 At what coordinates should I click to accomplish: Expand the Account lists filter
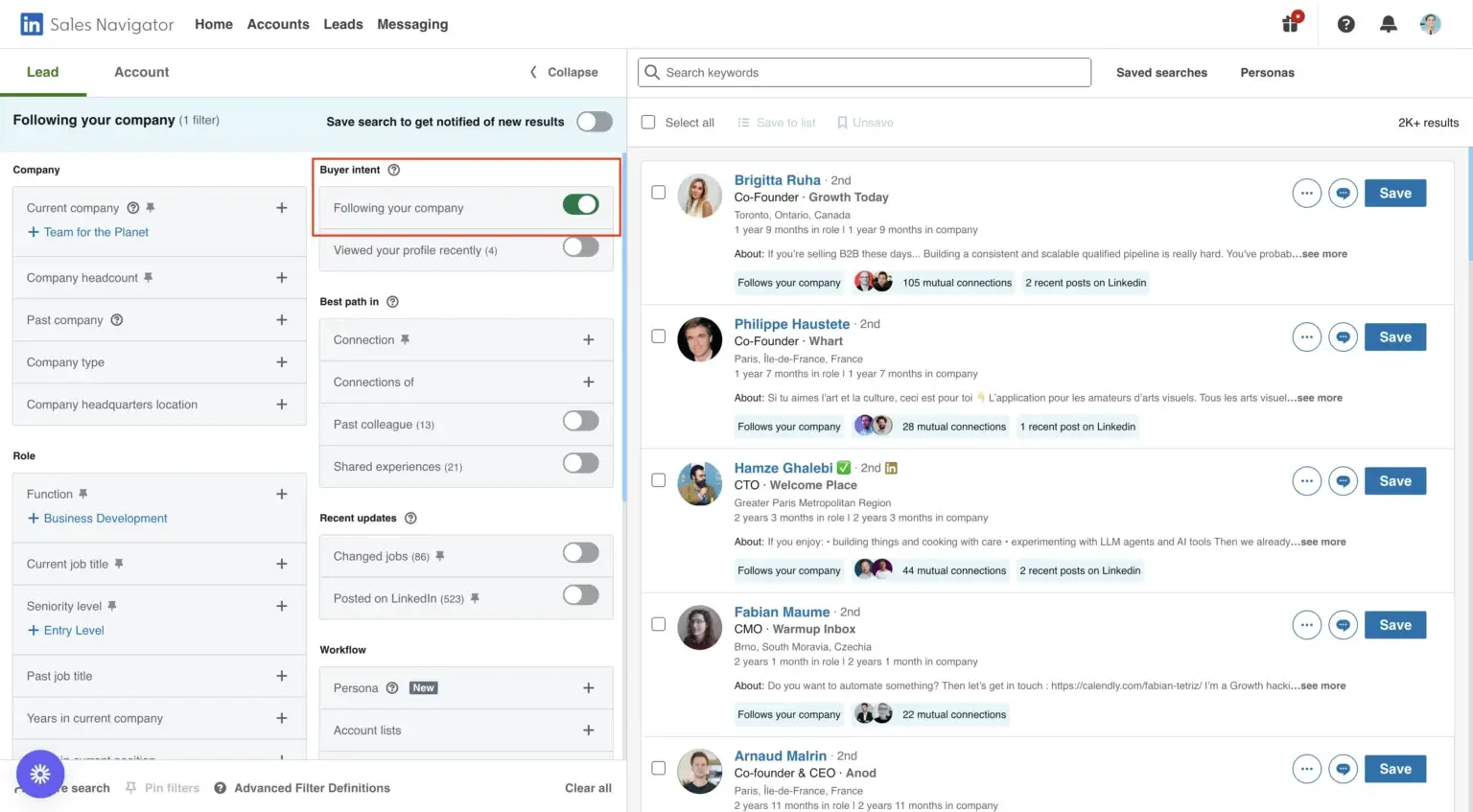(589, 730)
